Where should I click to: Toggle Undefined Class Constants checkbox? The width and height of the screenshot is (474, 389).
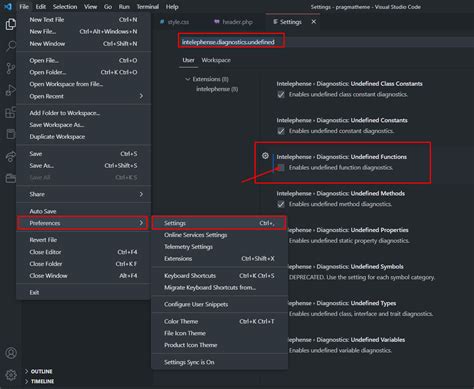[281, 95]
